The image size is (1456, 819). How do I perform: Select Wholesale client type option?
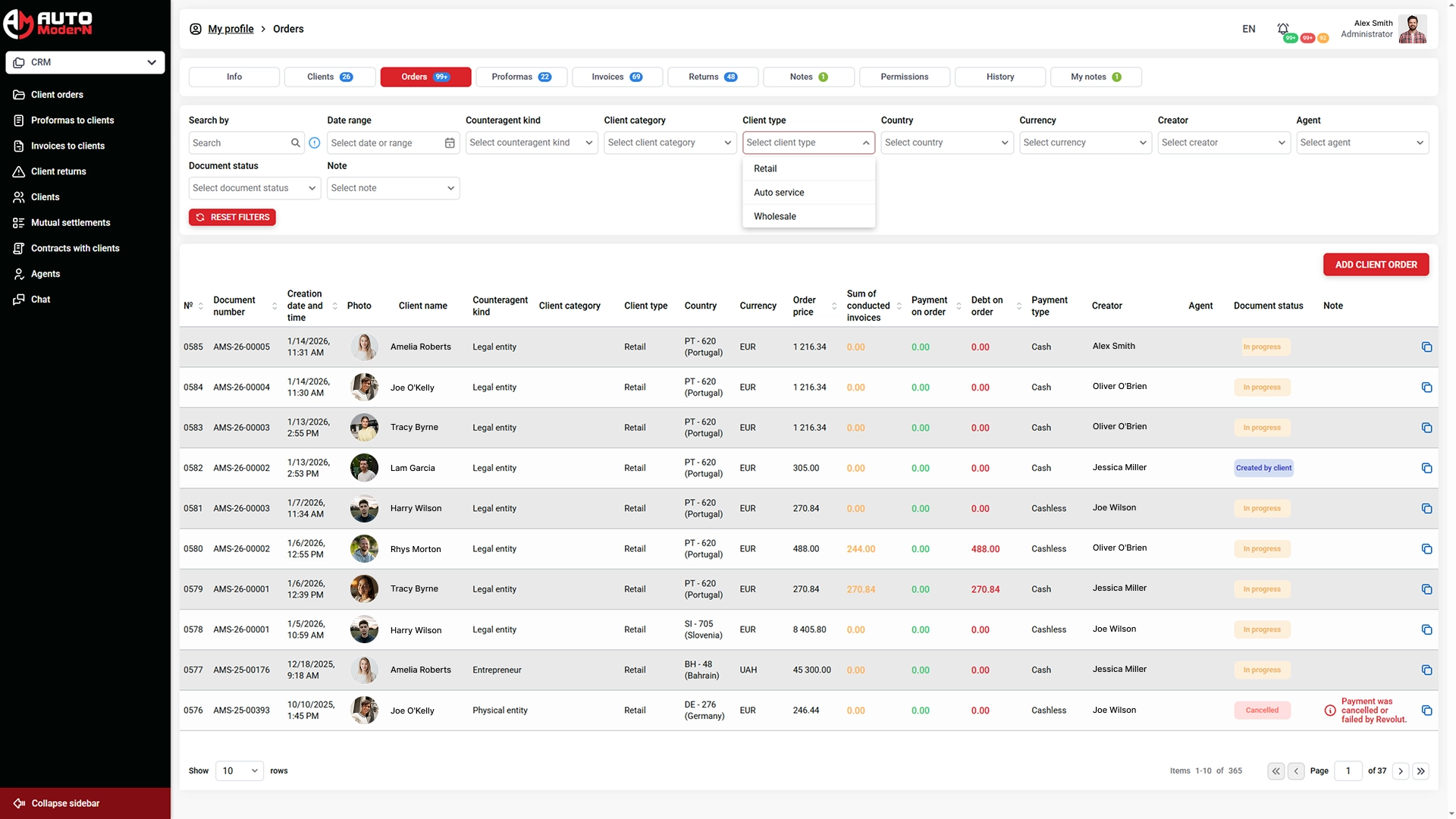774,216
